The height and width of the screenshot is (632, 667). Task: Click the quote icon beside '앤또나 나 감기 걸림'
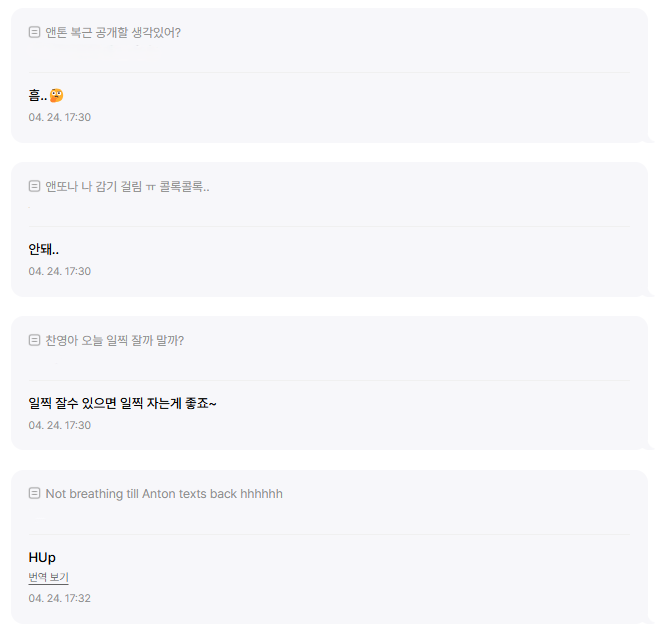[35, 186]
